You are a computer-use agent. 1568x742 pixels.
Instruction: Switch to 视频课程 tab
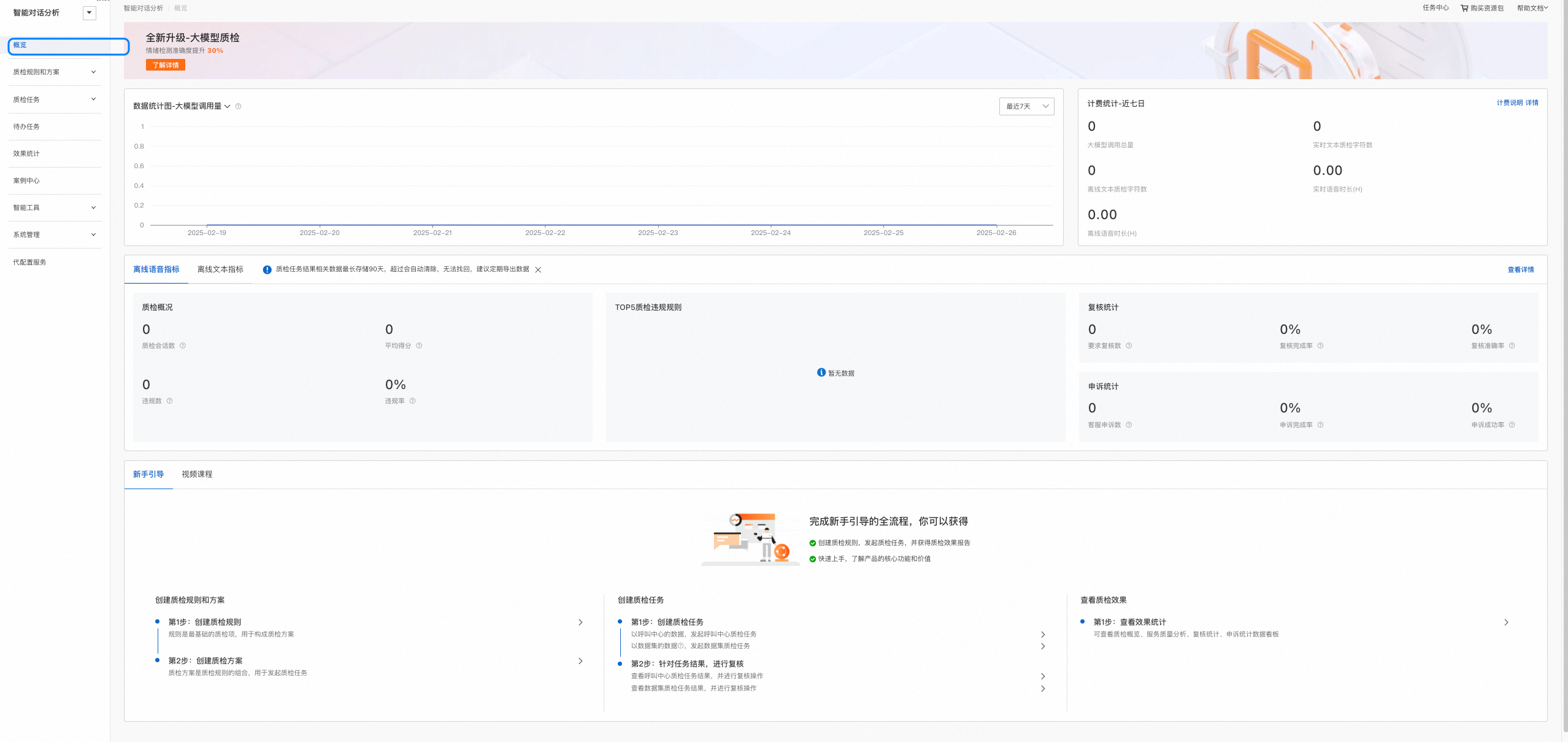pyautogui.click(x=197, y=474)
